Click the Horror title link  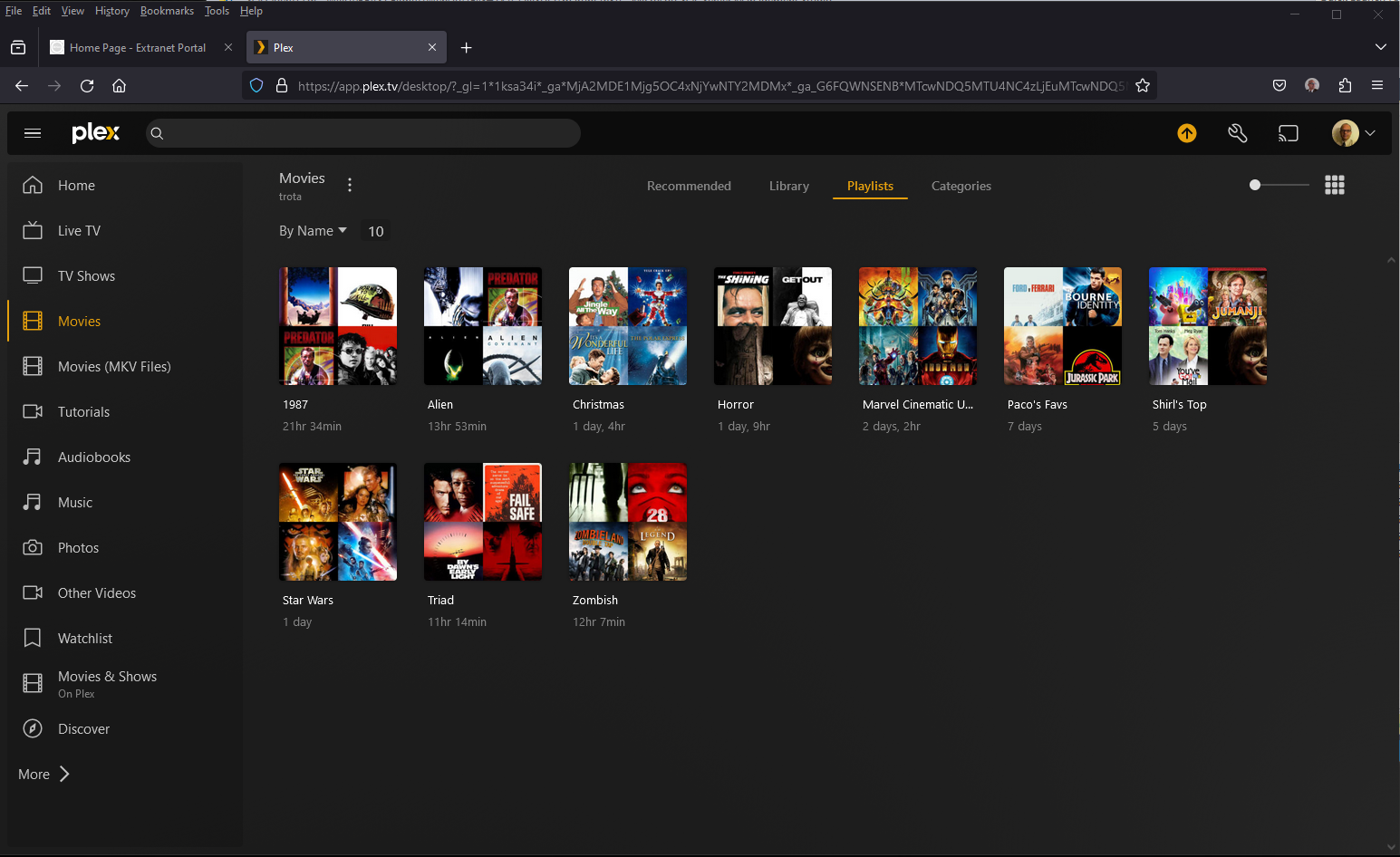coord(736,405)
